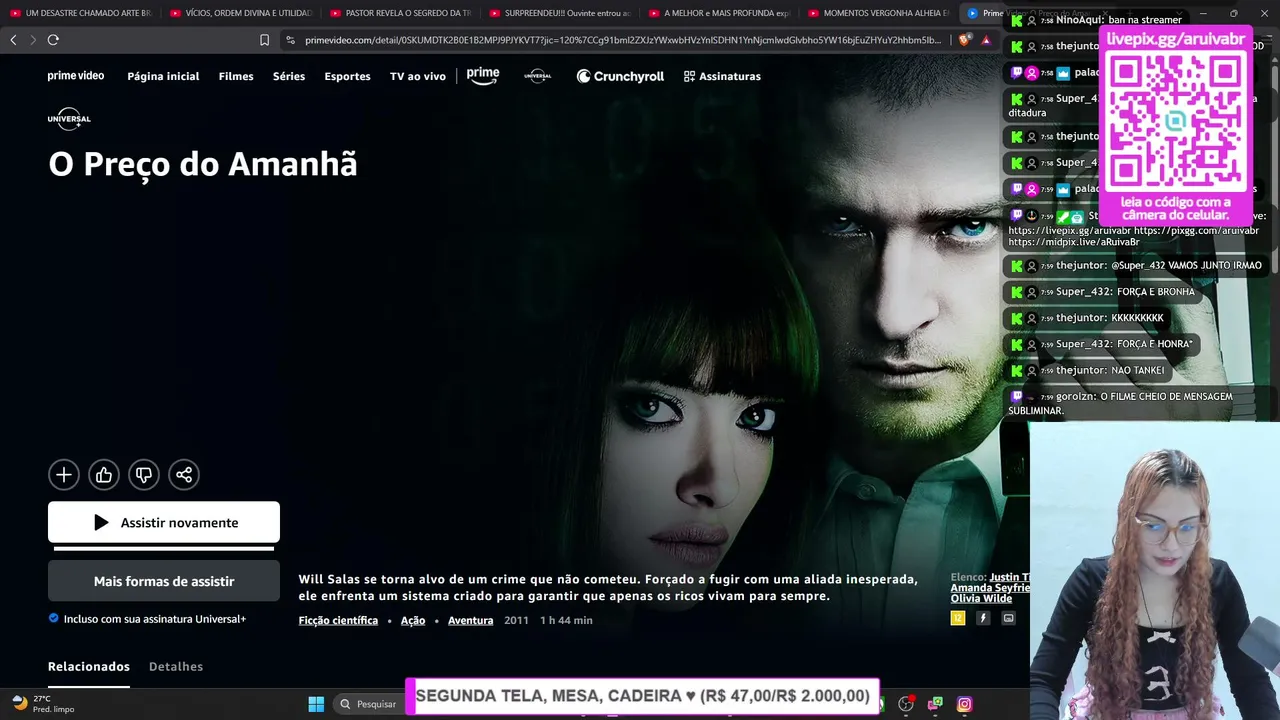Open the weather widget showing 27°C
Image resolution: width=1280 pixels, height=720 pixels.
coord(43,704)
